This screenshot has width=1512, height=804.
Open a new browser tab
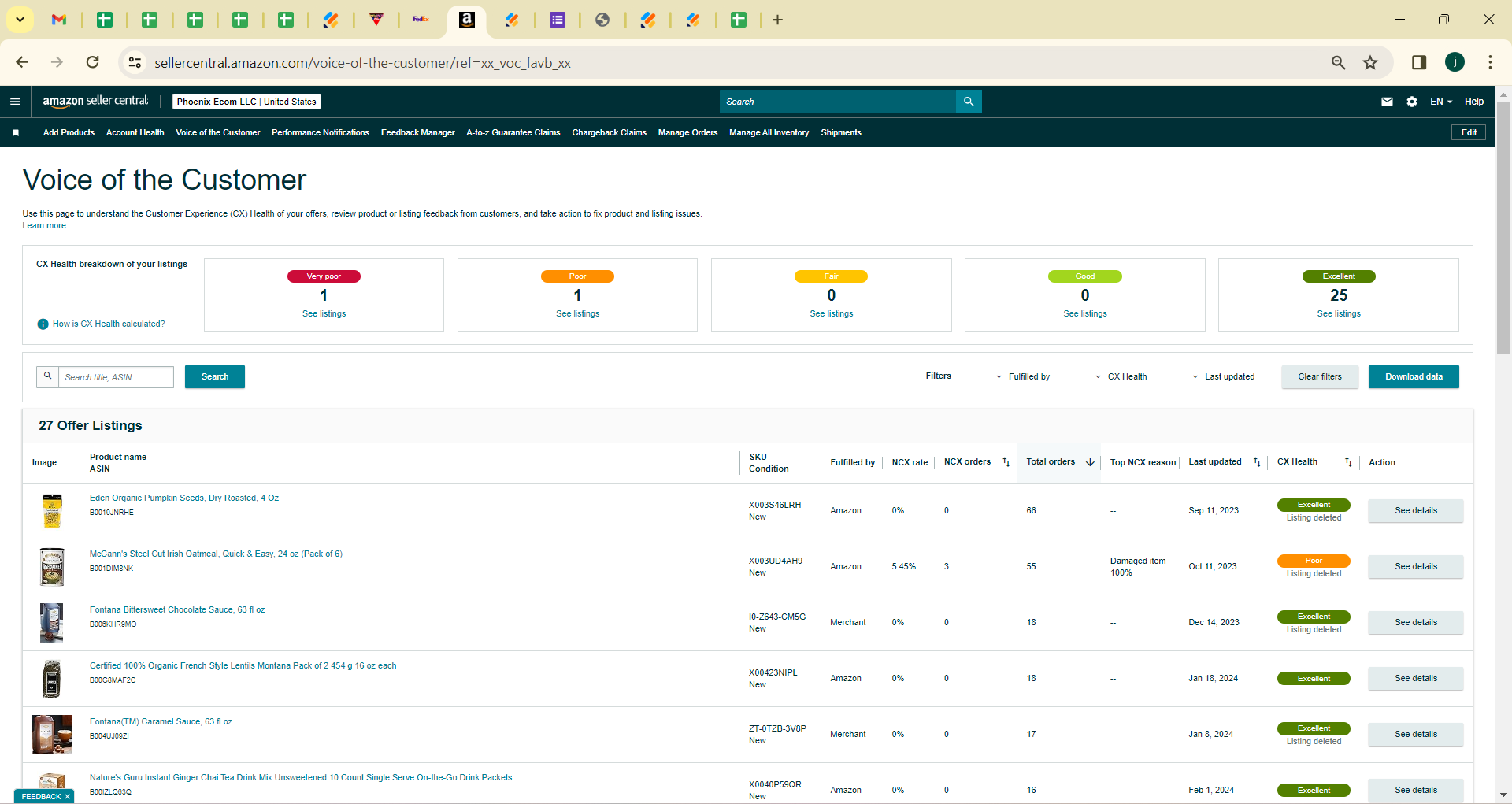point(777,20)
